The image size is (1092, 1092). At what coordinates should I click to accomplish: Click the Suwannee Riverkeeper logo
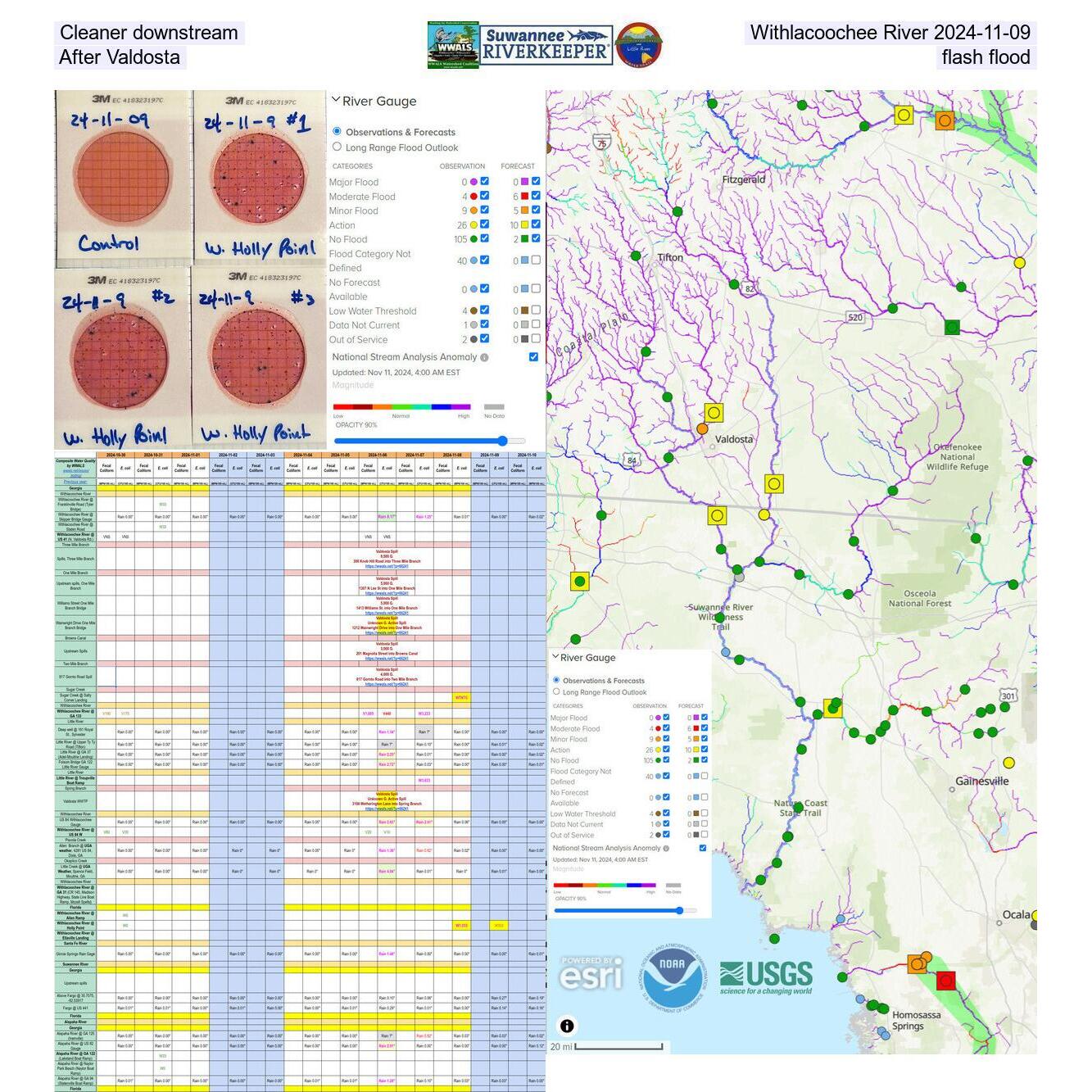coord(546,44)
